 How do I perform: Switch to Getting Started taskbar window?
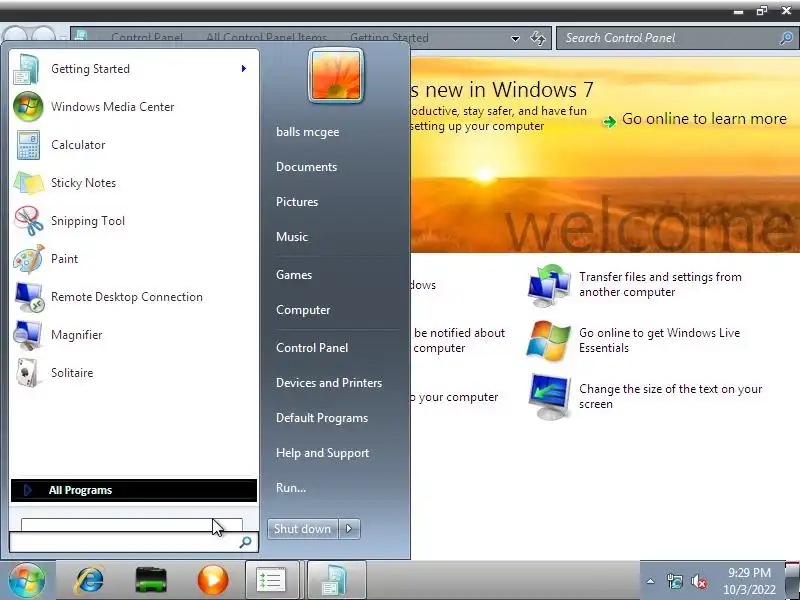coord(337,580)
